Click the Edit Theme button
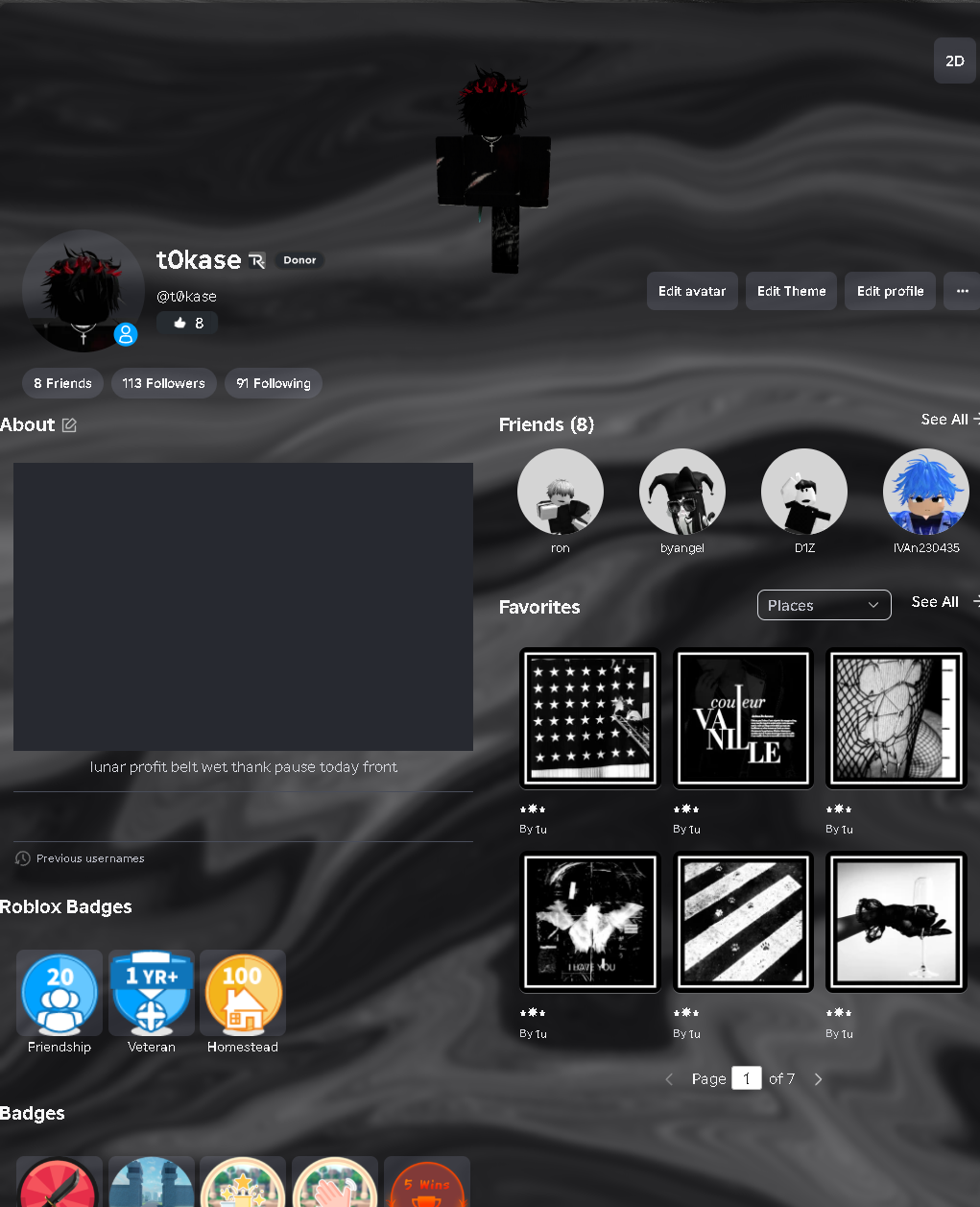 pos(792,291)
